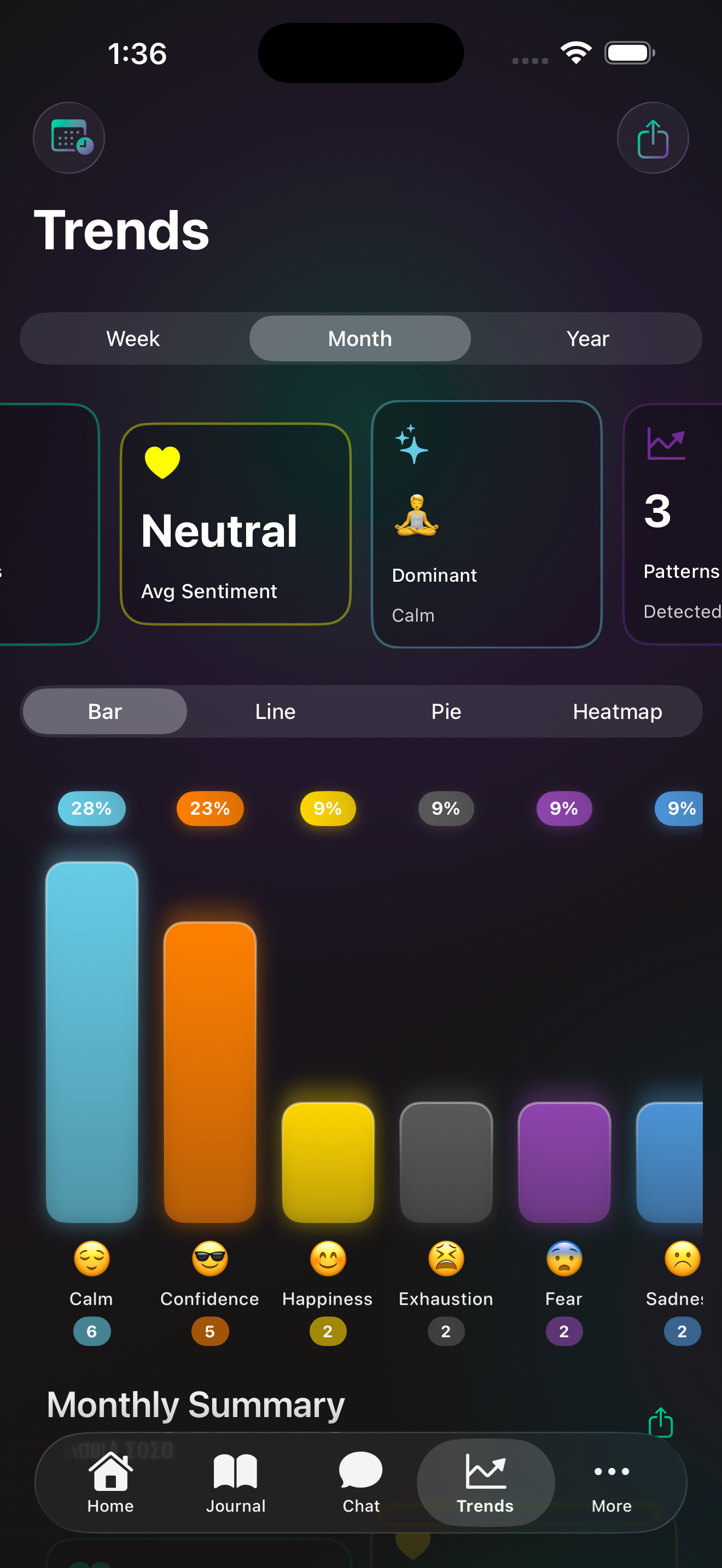Tap the orange Confidence bar
Viewport: 722px width, 1568px height.
coord(210,1072)
